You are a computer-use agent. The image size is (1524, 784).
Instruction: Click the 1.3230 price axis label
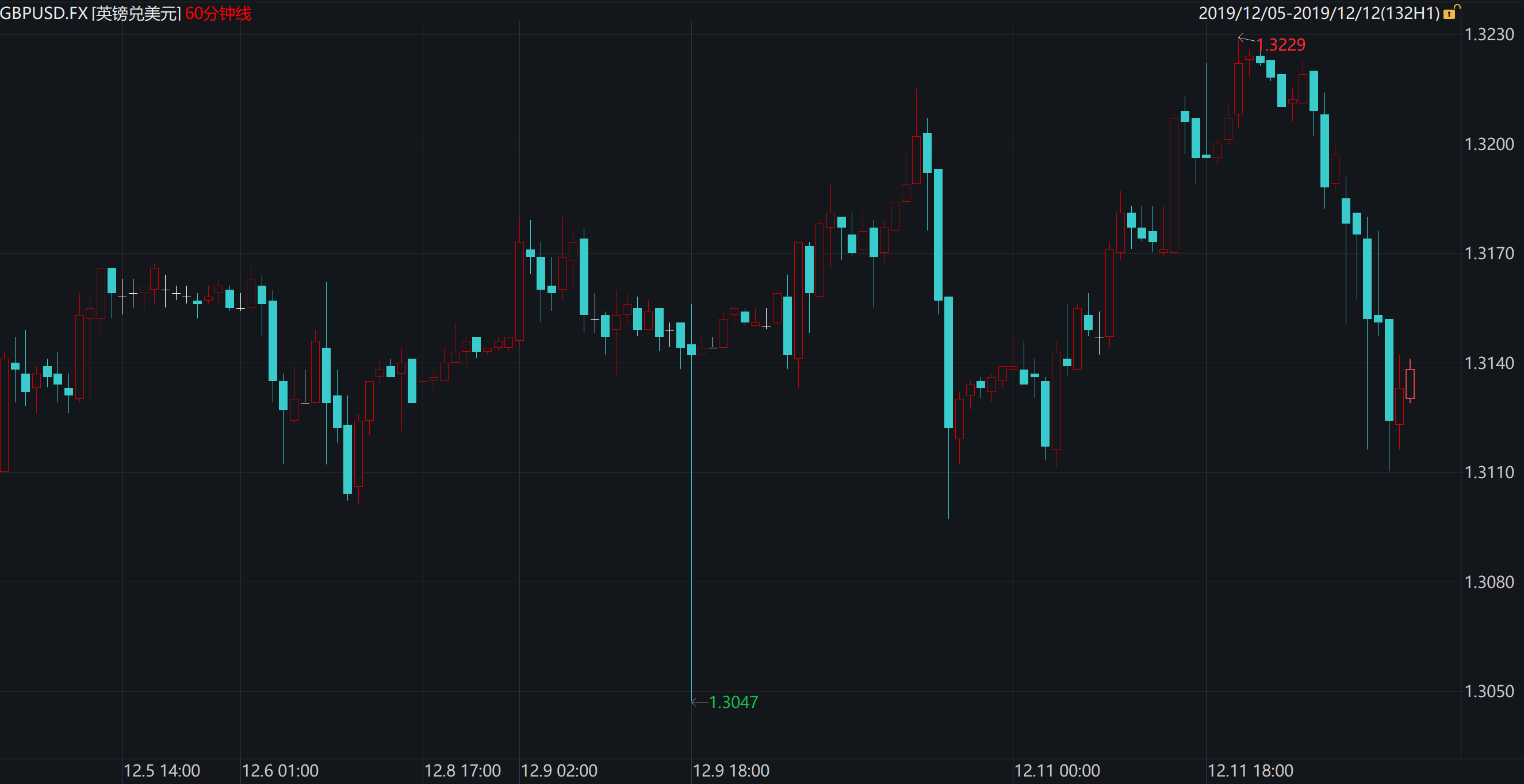point(1488,34)
